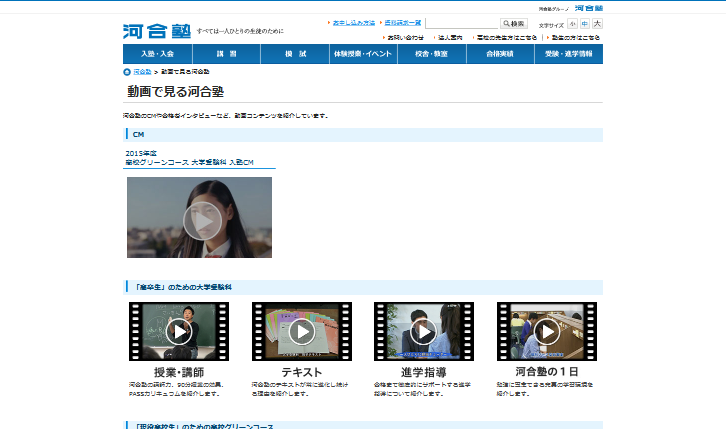Open the 受験・進学情報 menu
726x429 pixels.
[569, 54]
